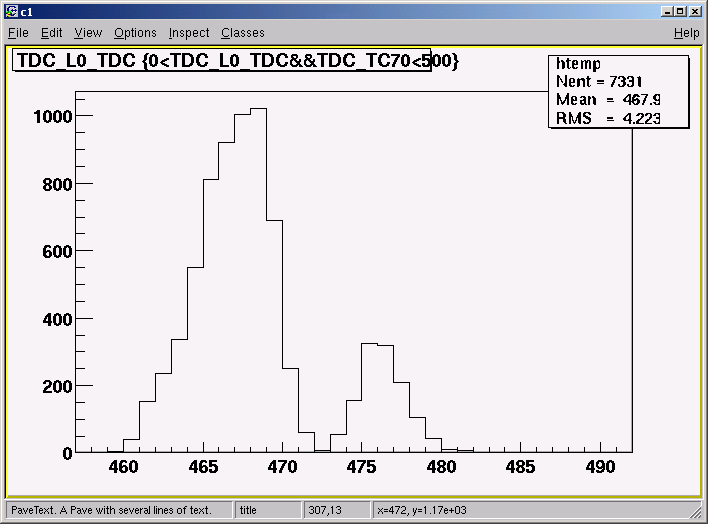Click y-axis label 200
Image resolution: width=708 pixels, height=524 pixels.
pyautogui.click(x=57, y=387)
